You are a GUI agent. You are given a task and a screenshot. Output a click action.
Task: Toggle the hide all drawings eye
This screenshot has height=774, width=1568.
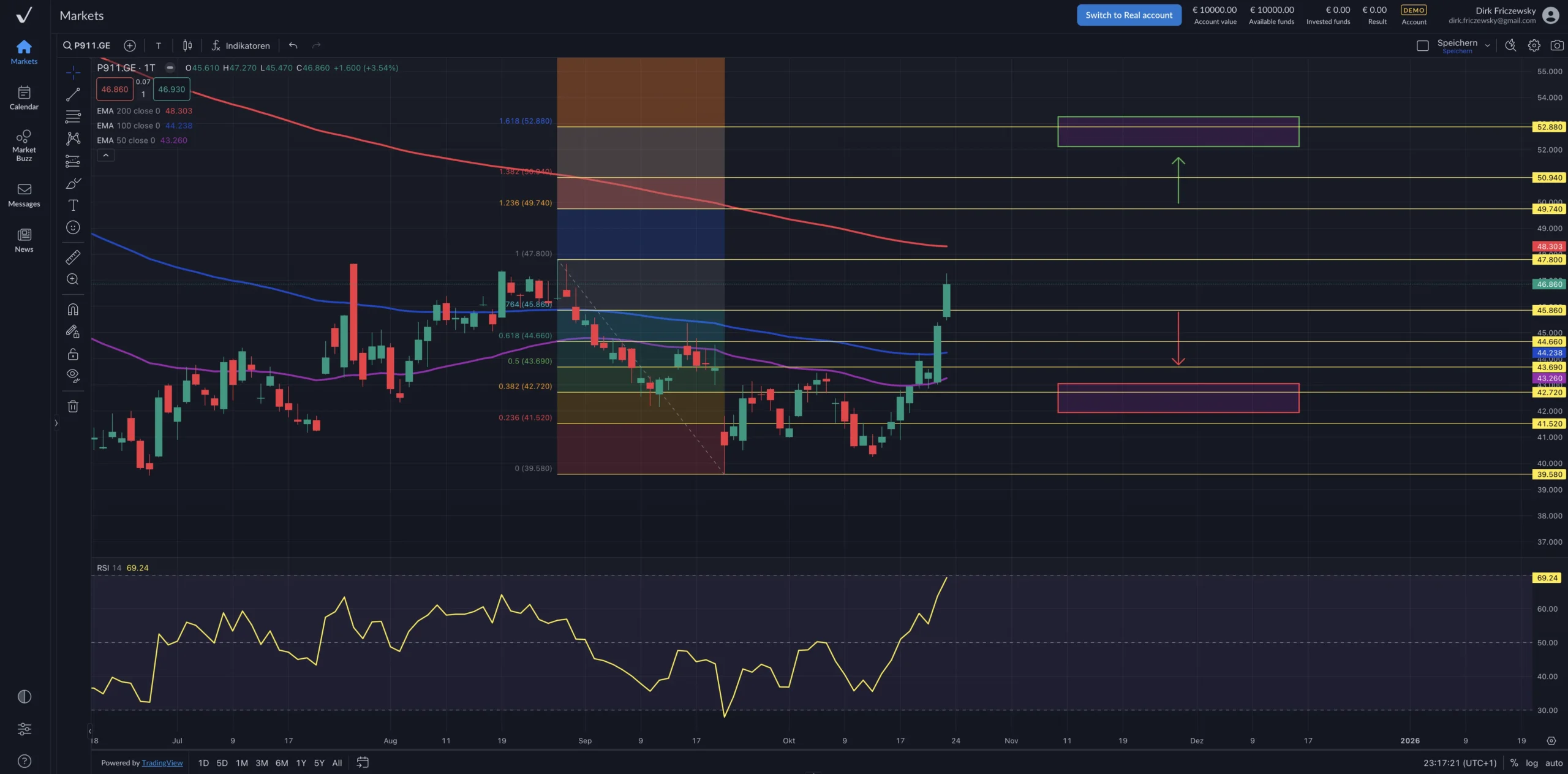(x=73, y=376)
